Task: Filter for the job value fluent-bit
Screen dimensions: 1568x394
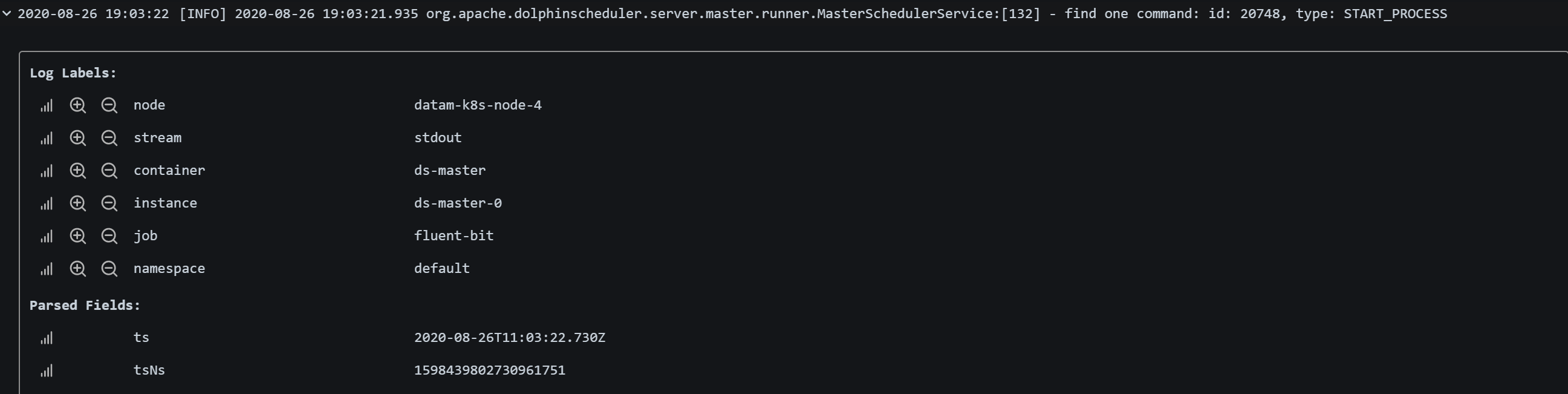Action: tap(78, 236)
